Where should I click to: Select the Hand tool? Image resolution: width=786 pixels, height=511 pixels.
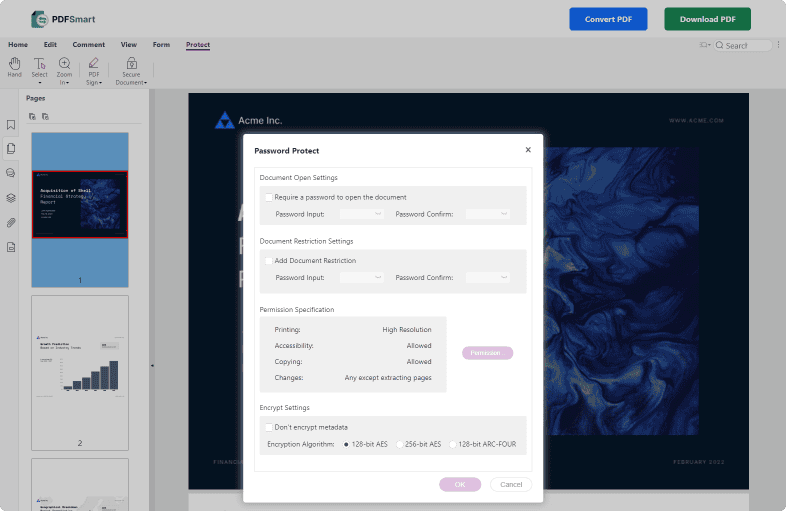click(14, 64)
